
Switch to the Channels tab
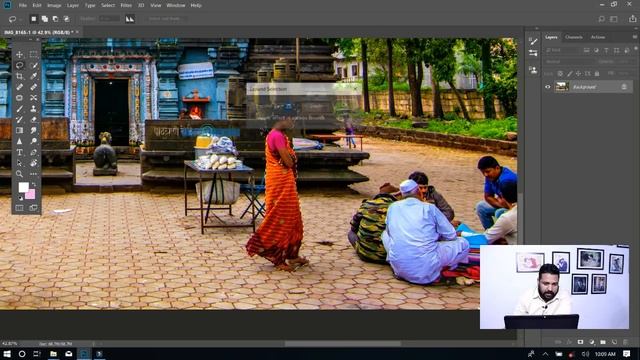coord(573,37)
